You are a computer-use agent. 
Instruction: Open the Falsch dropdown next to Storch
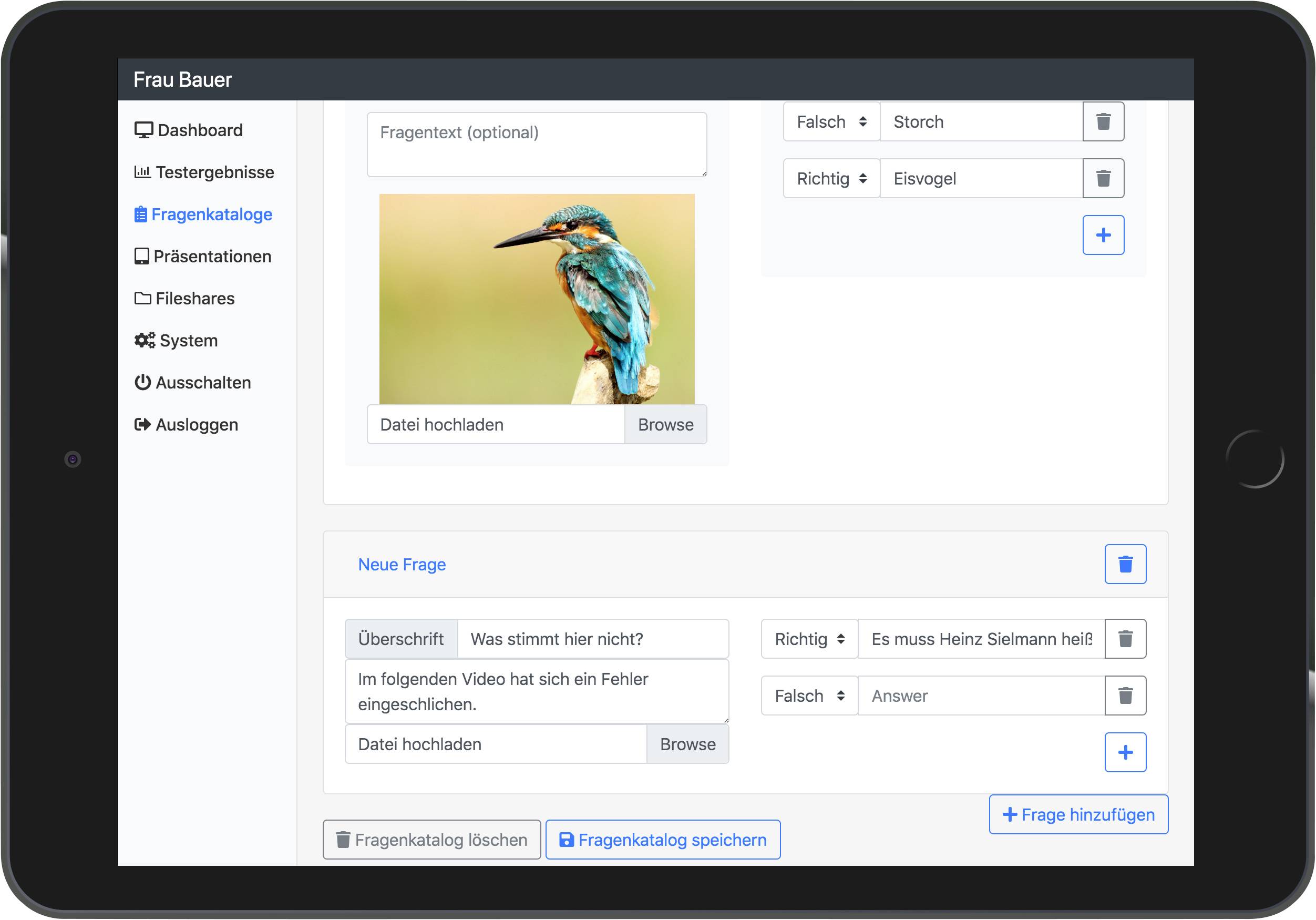click(x=831, y=121)
